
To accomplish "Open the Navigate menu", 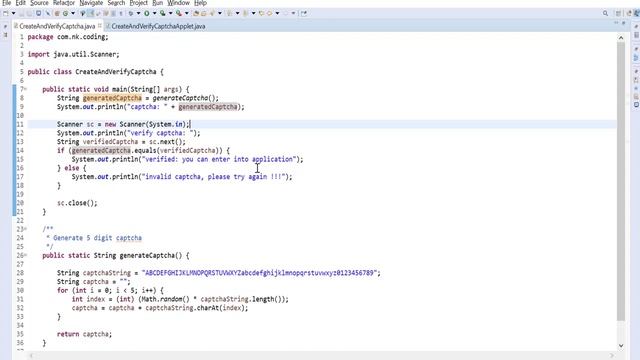I will [x=91, y=3].
